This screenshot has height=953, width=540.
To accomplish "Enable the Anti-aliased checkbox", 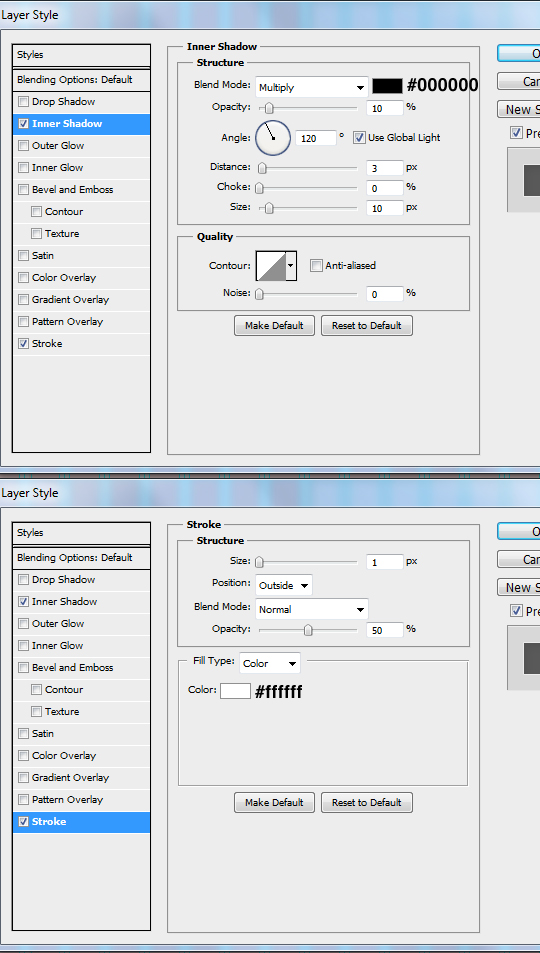I will [316, 265].
